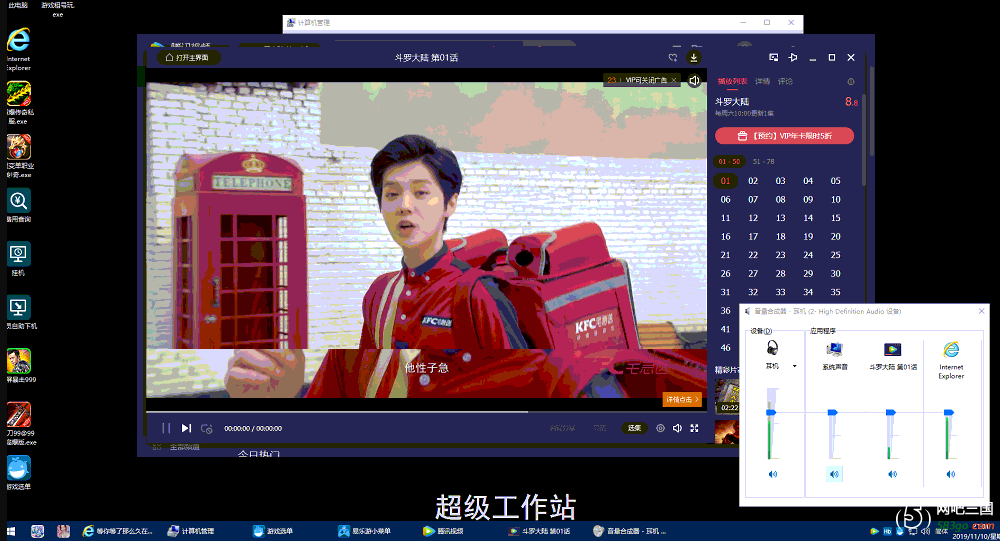The height and width of the screenshot is (541, 1000).
Task: Click the VIP年卡限时5折 promotion button
Action: click(x=784, y=136)
